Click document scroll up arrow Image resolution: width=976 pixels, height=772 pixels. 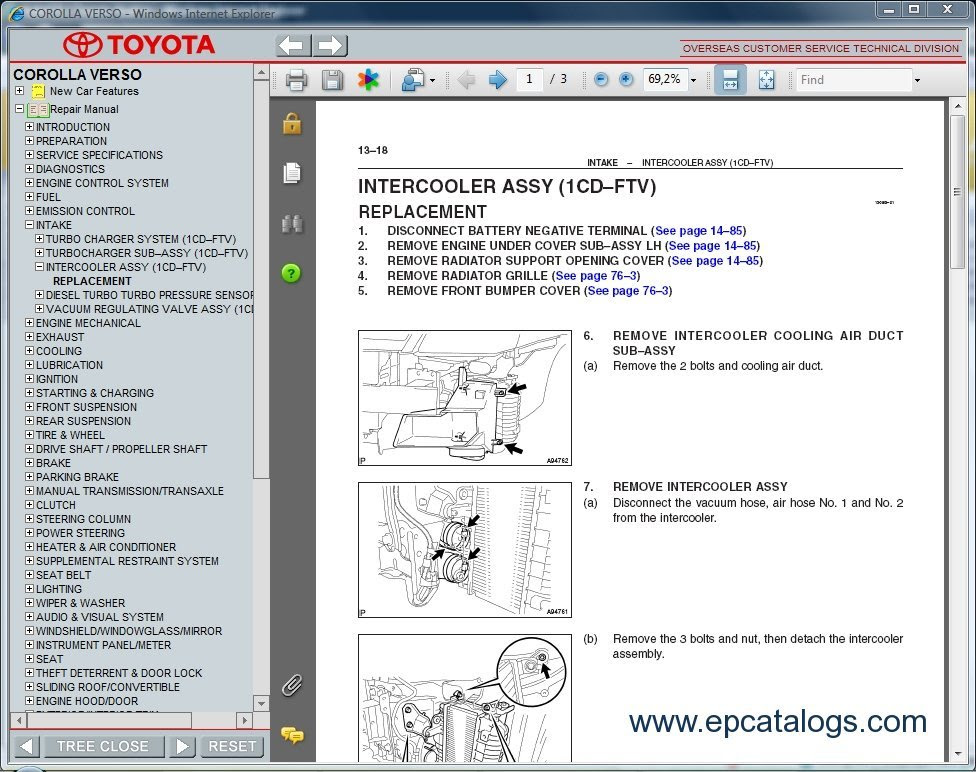957,106
